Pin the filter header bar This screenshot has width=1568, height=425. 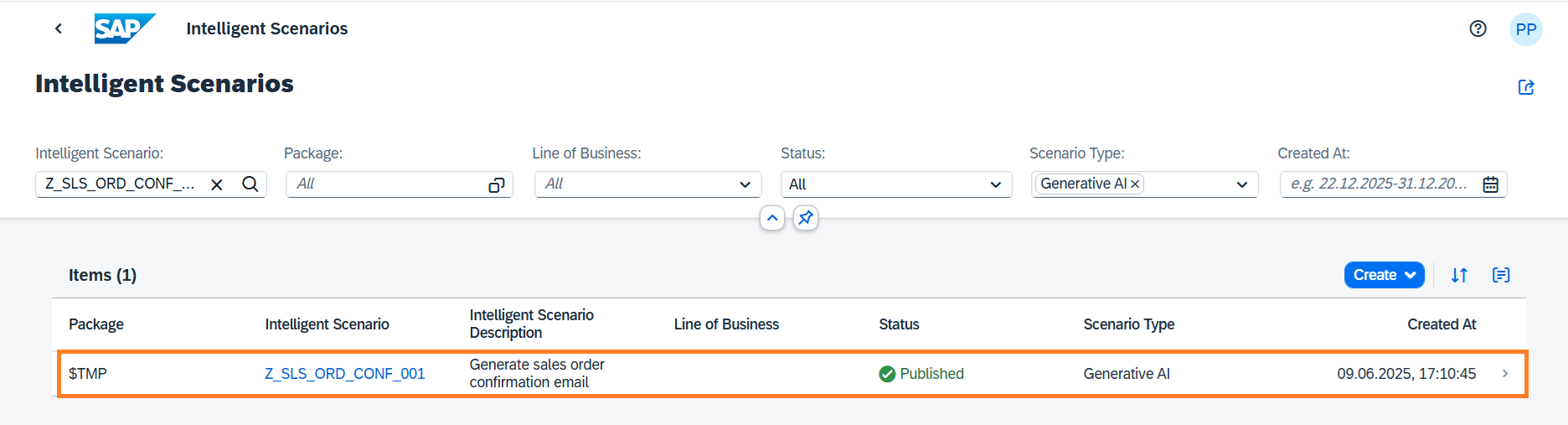tap(805, 218)
